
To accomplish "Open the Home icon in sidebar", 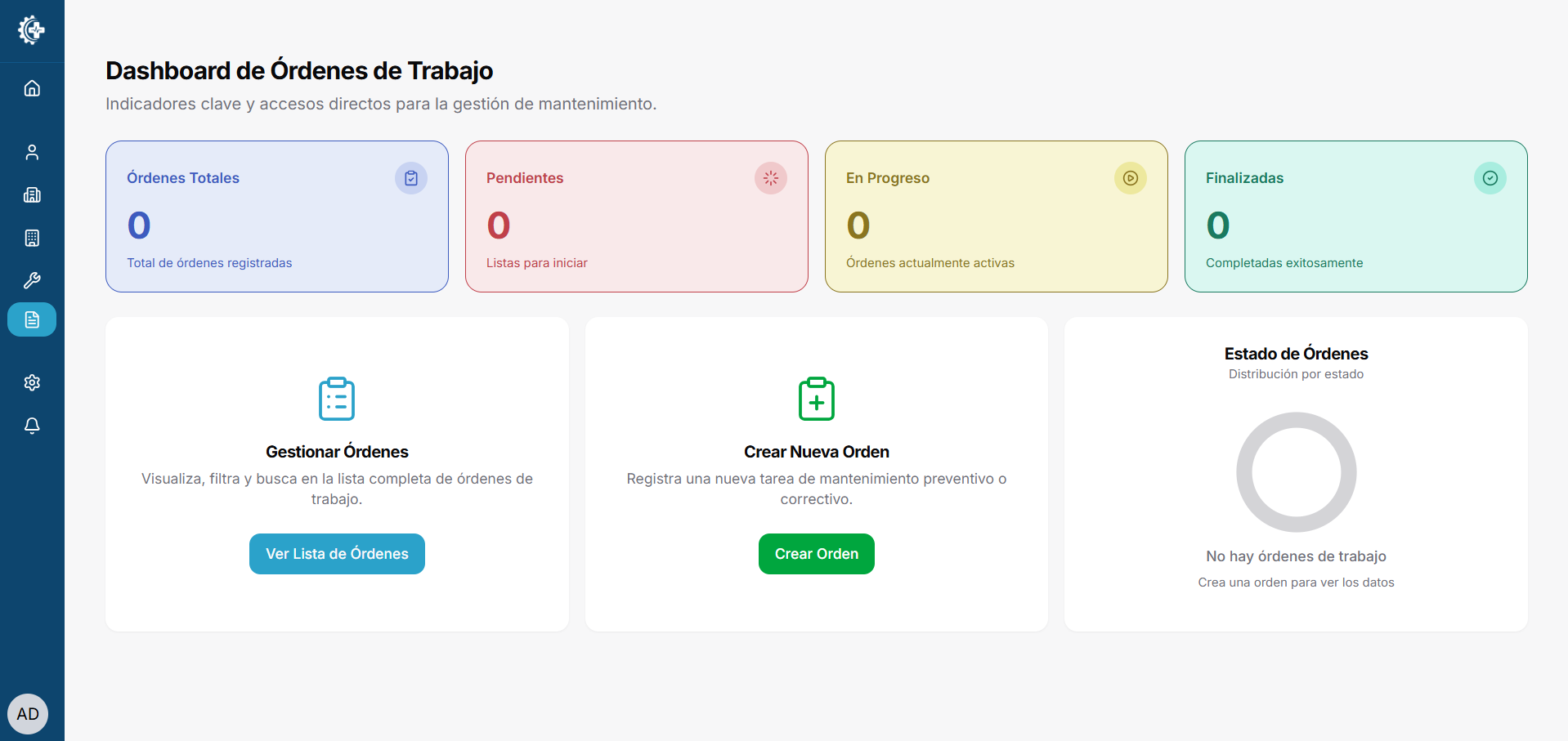I will click(x=32, y=88).
